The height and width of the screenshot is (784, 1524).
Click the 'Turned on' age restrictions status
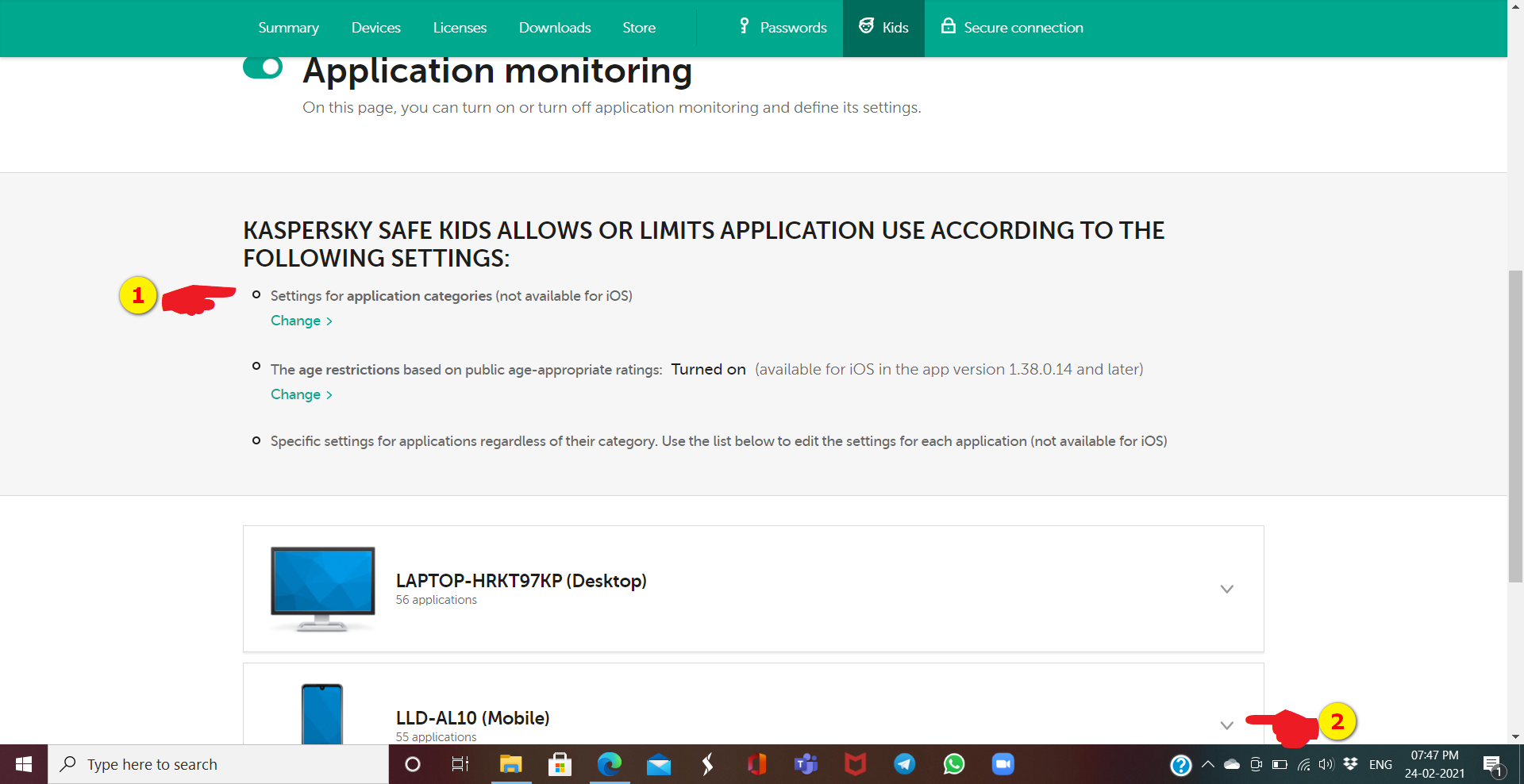coord(709,369)
